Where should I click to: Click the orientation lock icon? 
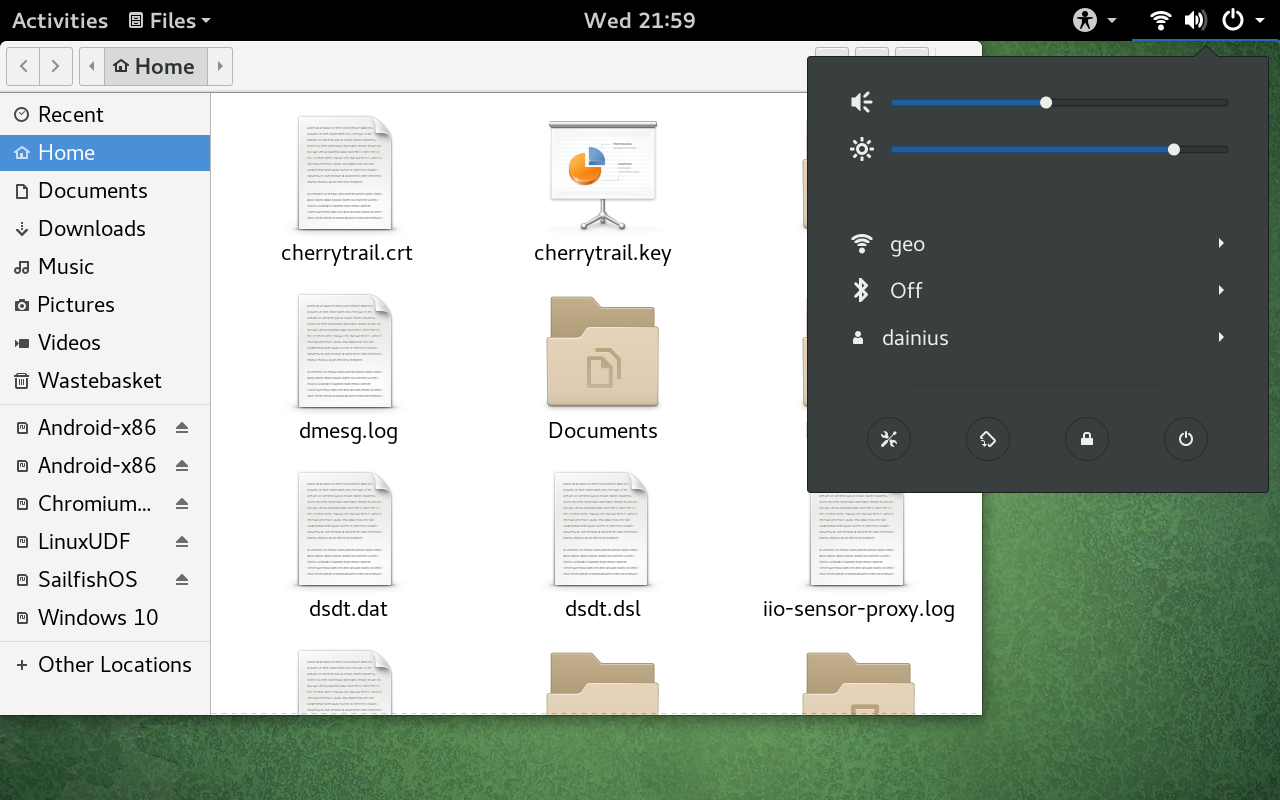987,439
